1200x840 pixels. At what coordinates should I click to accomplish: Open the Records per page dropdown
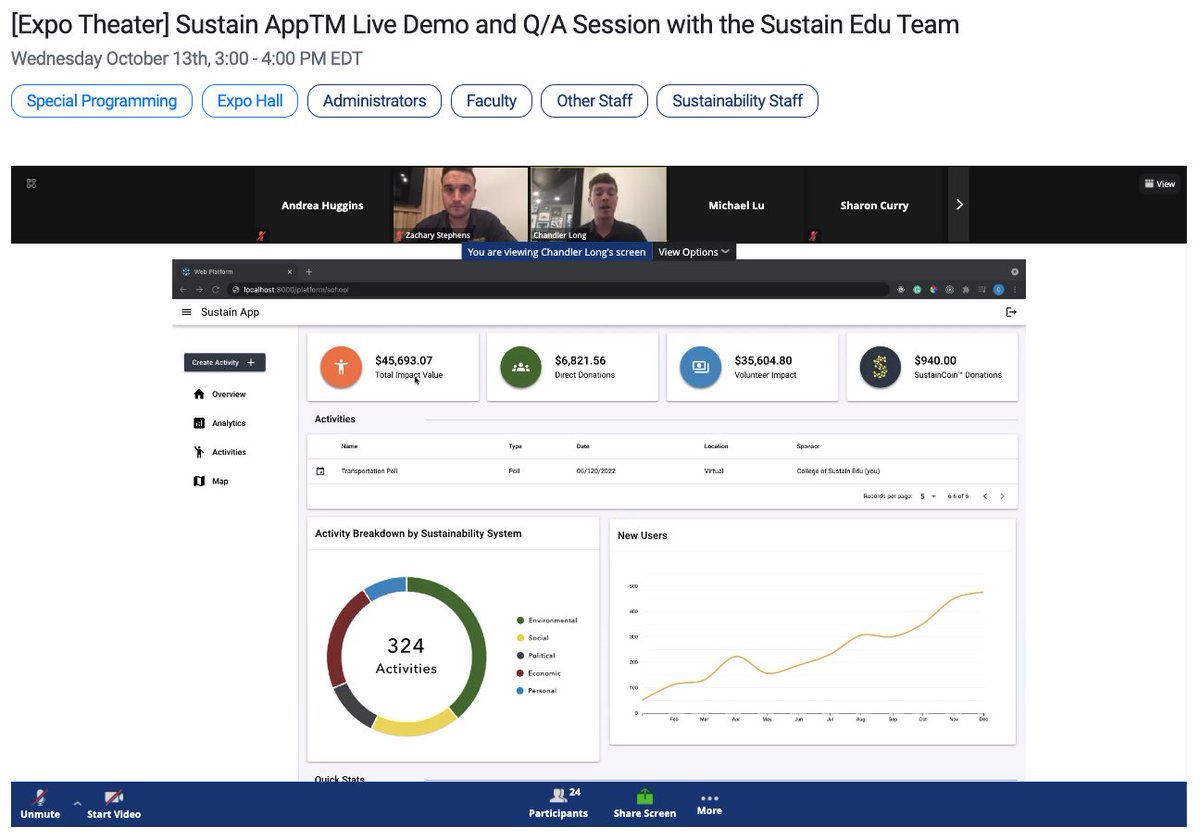click(x=929, y=496)
